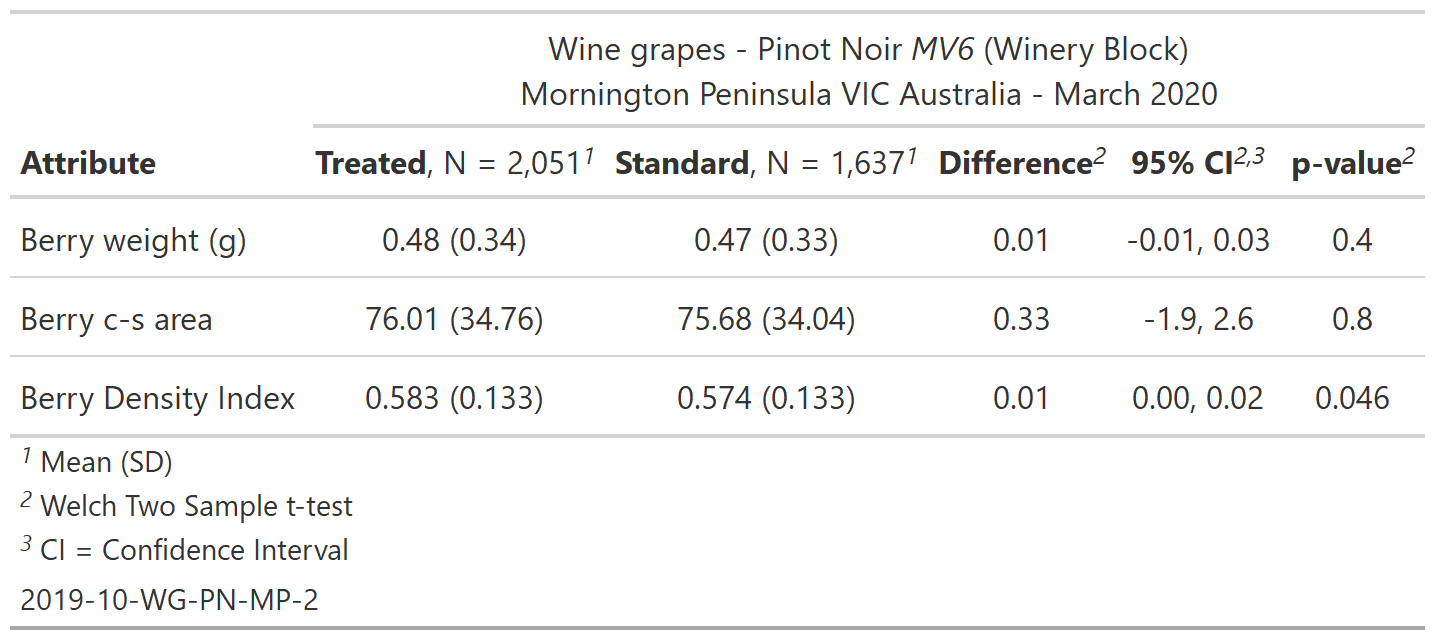1435x640 pixels.
Task: Click the Attribute column header
Action: [88, 163]
